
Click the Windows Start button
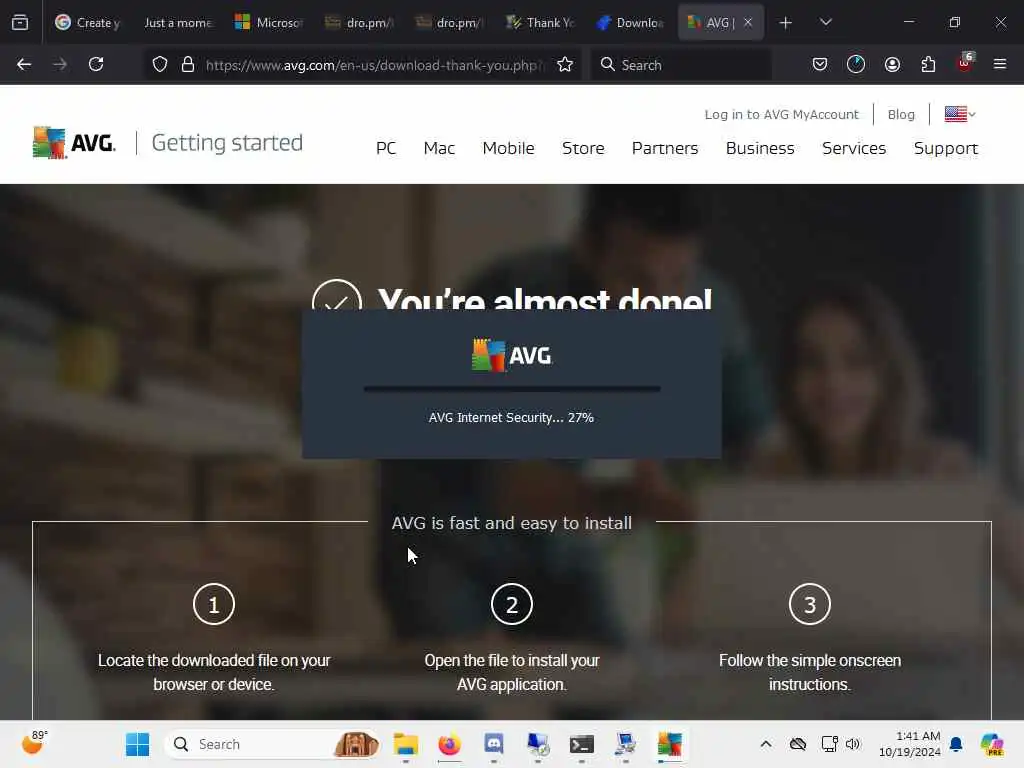[138, 744]
